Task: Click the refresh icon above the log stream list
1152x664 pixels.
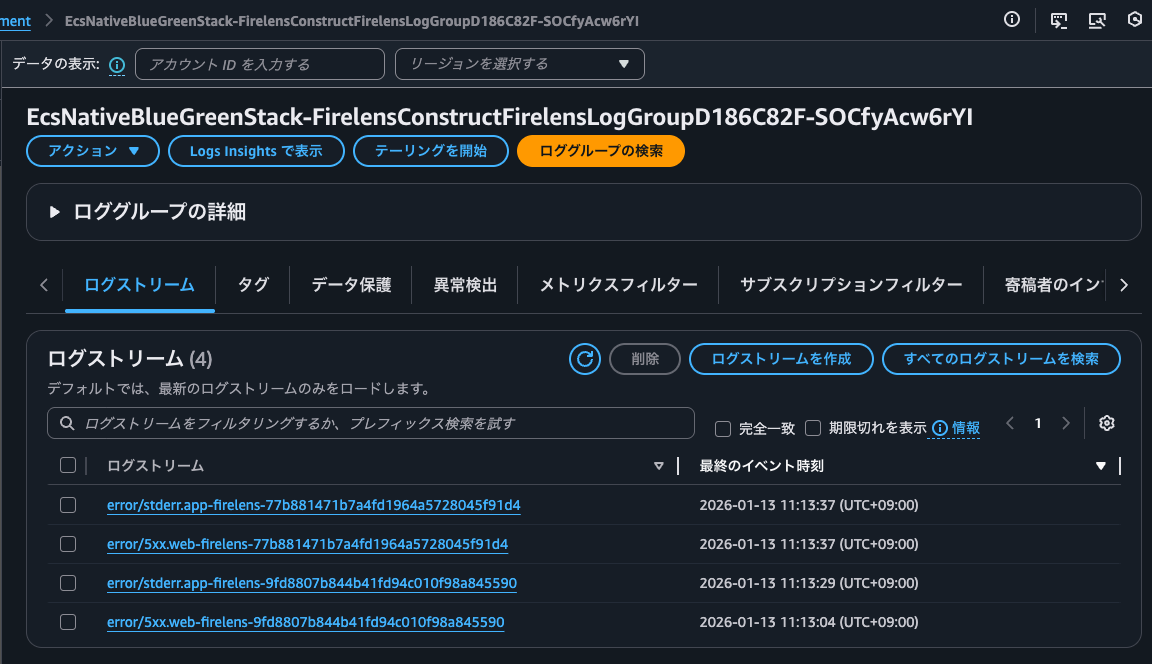Action: coord(584,359)
